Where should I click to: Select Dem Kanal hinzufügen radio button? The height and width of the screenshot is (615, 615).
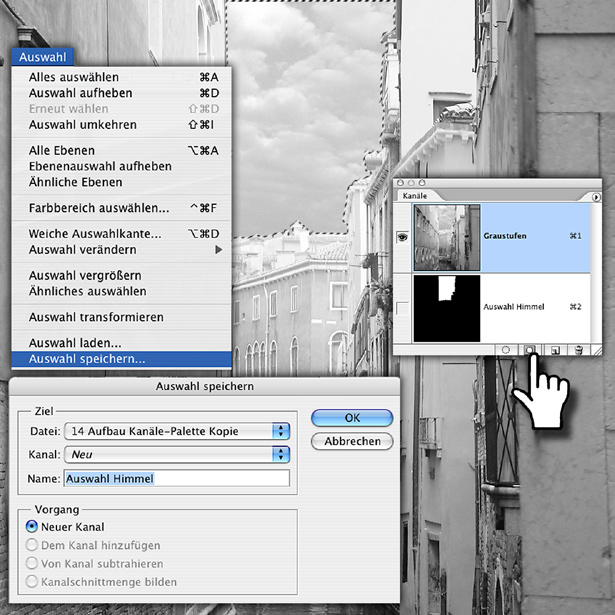pos(32,545)
